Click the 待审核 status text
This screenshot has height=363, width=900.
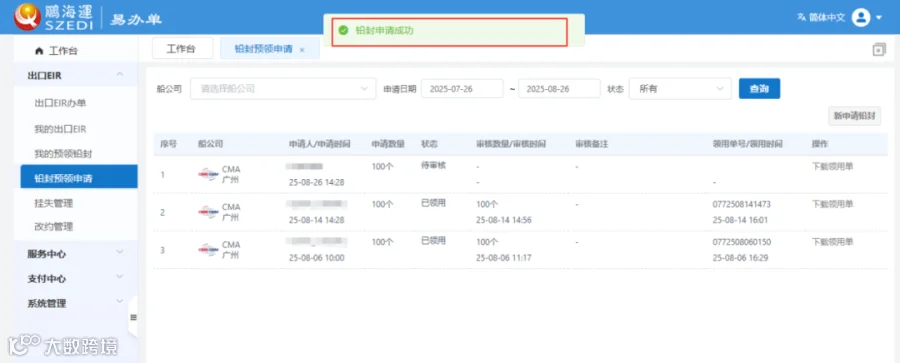tap(433, 165)
